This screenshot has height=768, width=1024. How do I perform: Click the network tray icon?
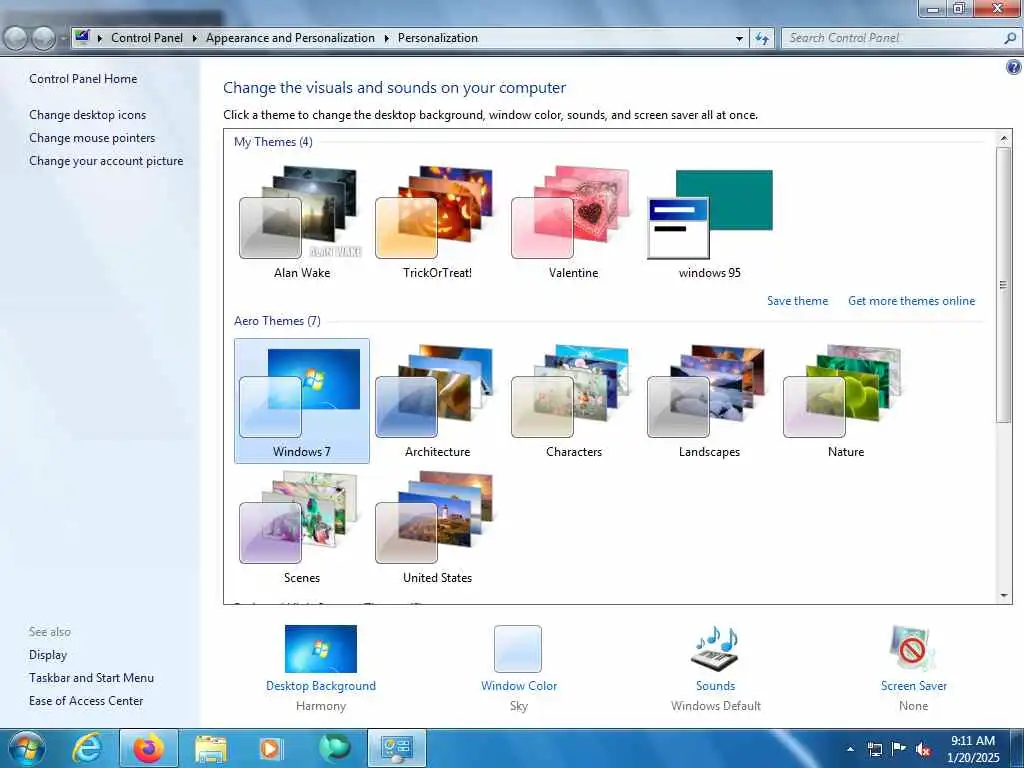click(874, 749)
